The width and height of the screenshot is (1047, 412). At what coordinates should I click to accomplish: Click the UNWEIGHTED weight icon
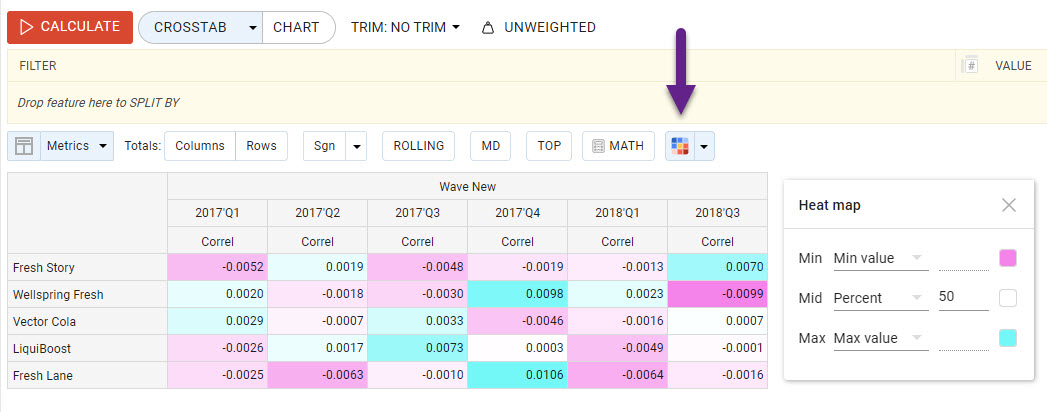tap(488, 28)
